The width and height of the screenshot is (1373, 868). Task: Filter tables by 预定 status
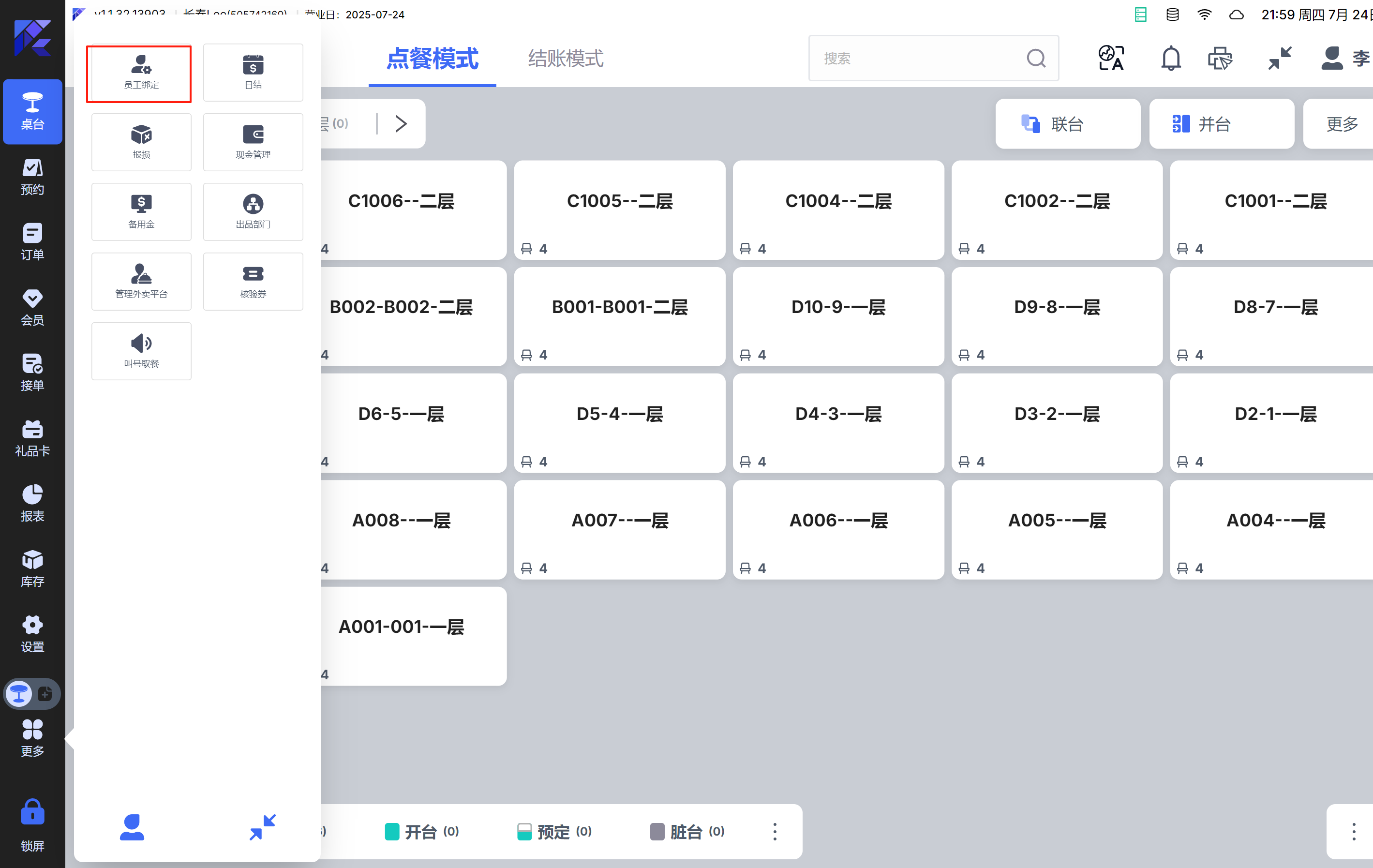pyautogui.click(x=554, y=832)
